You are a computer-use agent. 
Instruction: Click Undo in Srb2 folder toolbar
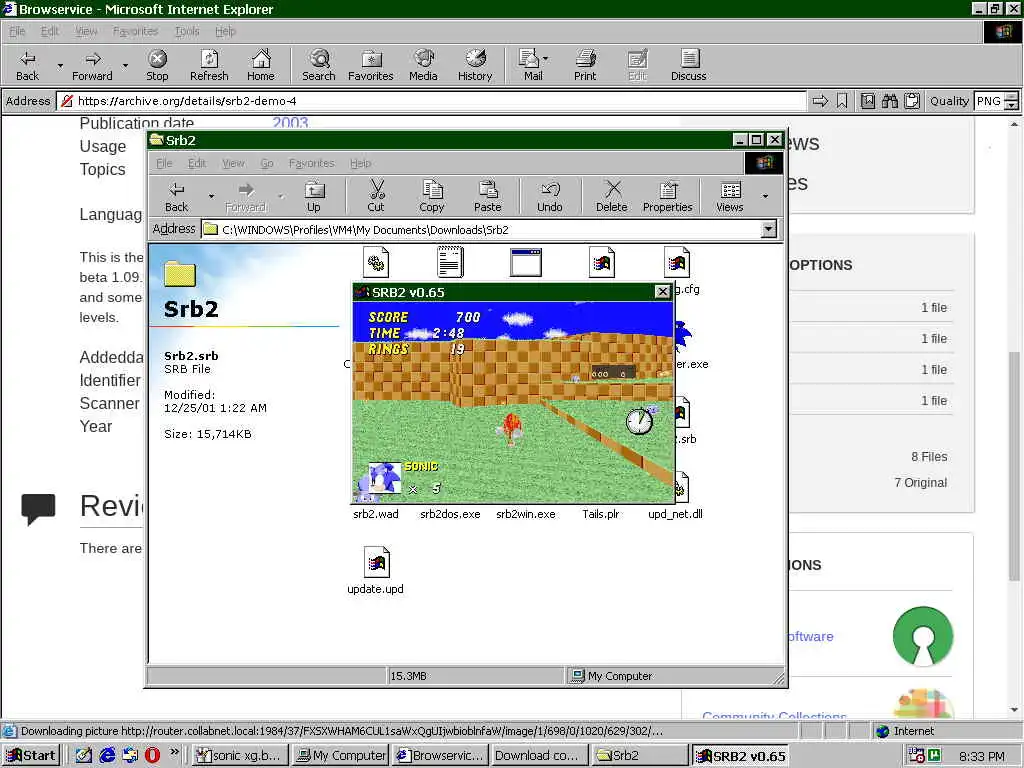click(x=550, y=197)
